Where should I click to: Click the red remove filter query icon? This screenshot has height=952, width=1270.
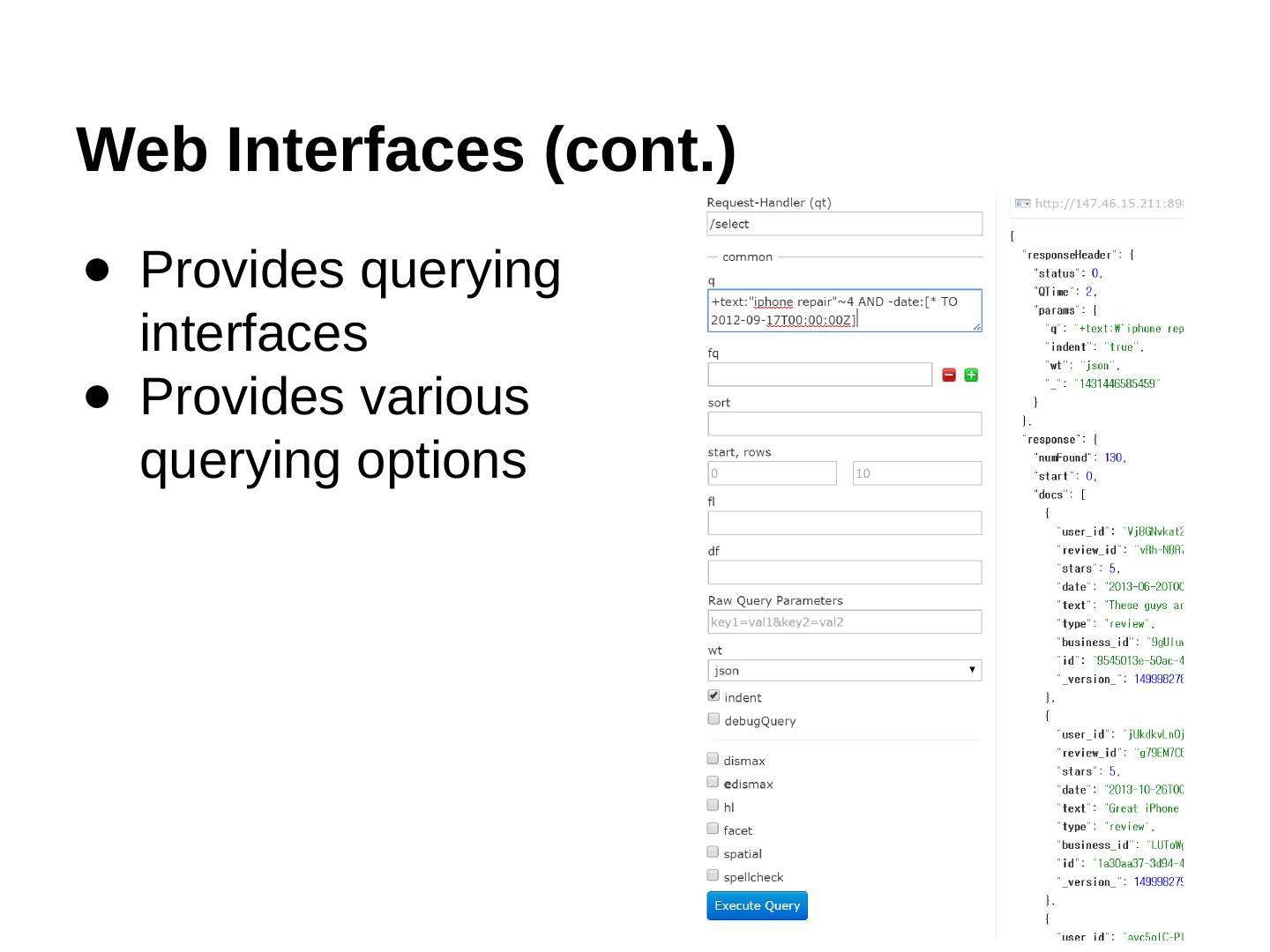tap(949, 375)
